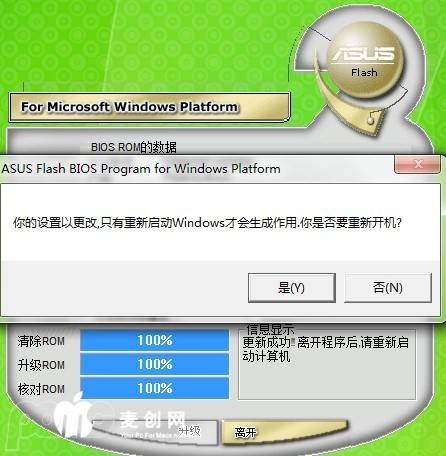The height and width of the screenshot is (456, 446).
Task: Click the BIOS ROM的数据 label
Action: click(134, 147)
